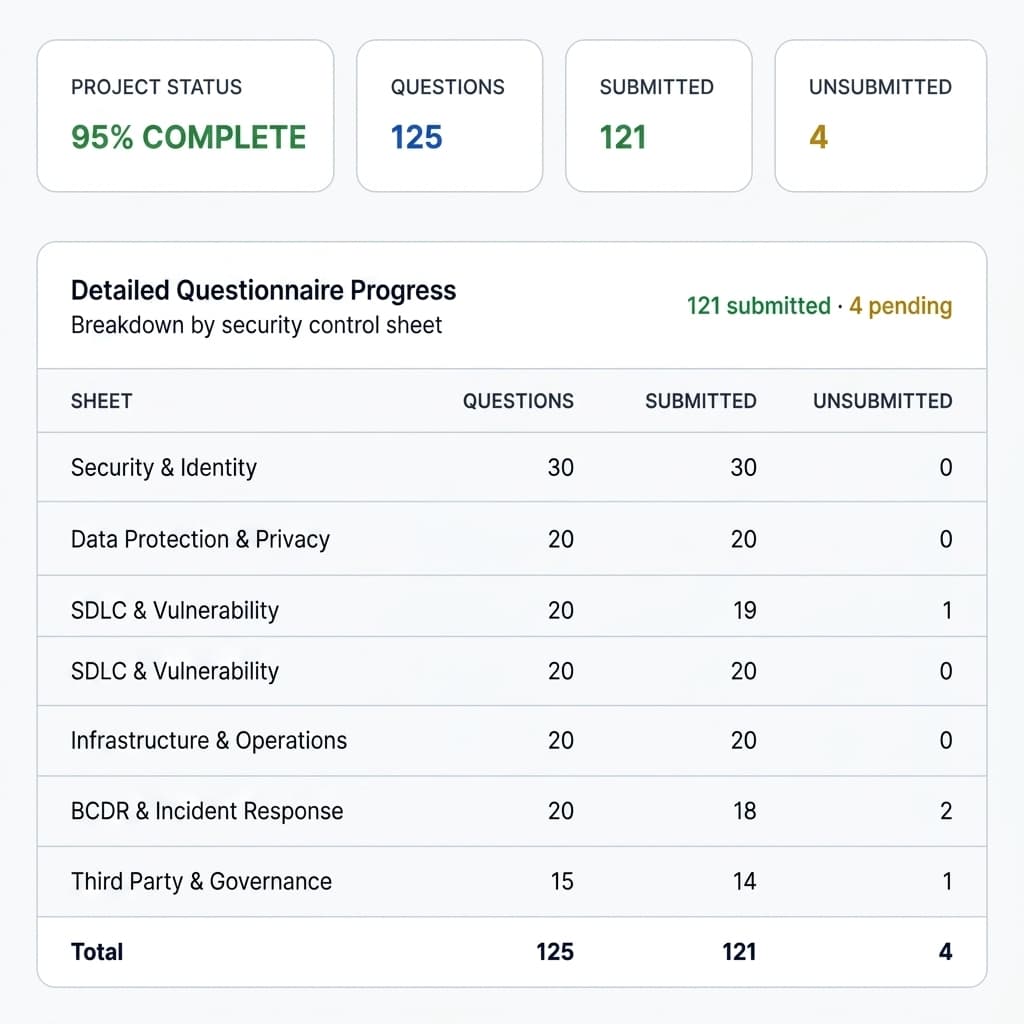The width and height of the screenshot is (1024, 1024).
Task: Click Data Protection & Privacy questions count 20
Action: tap(560, 539)
